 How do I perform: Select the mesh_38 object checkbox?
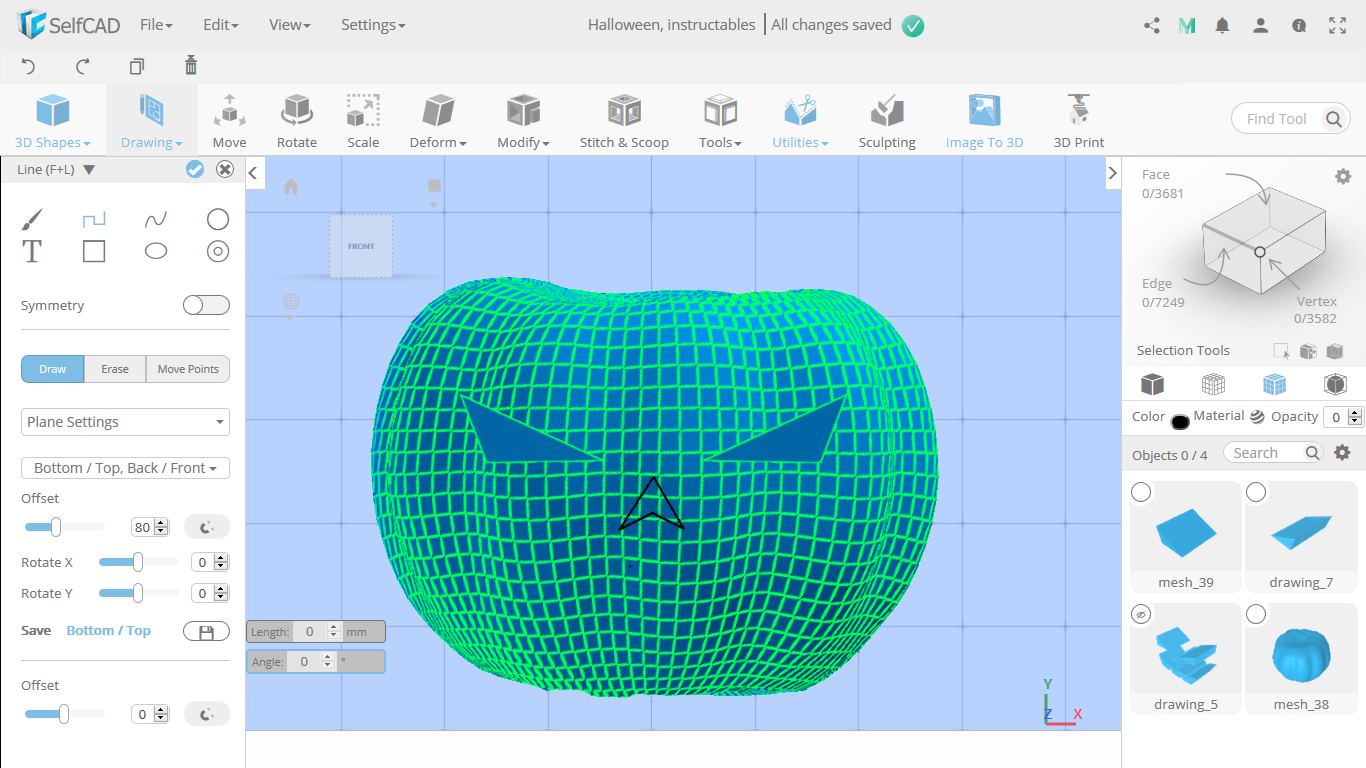point(1256,613)
